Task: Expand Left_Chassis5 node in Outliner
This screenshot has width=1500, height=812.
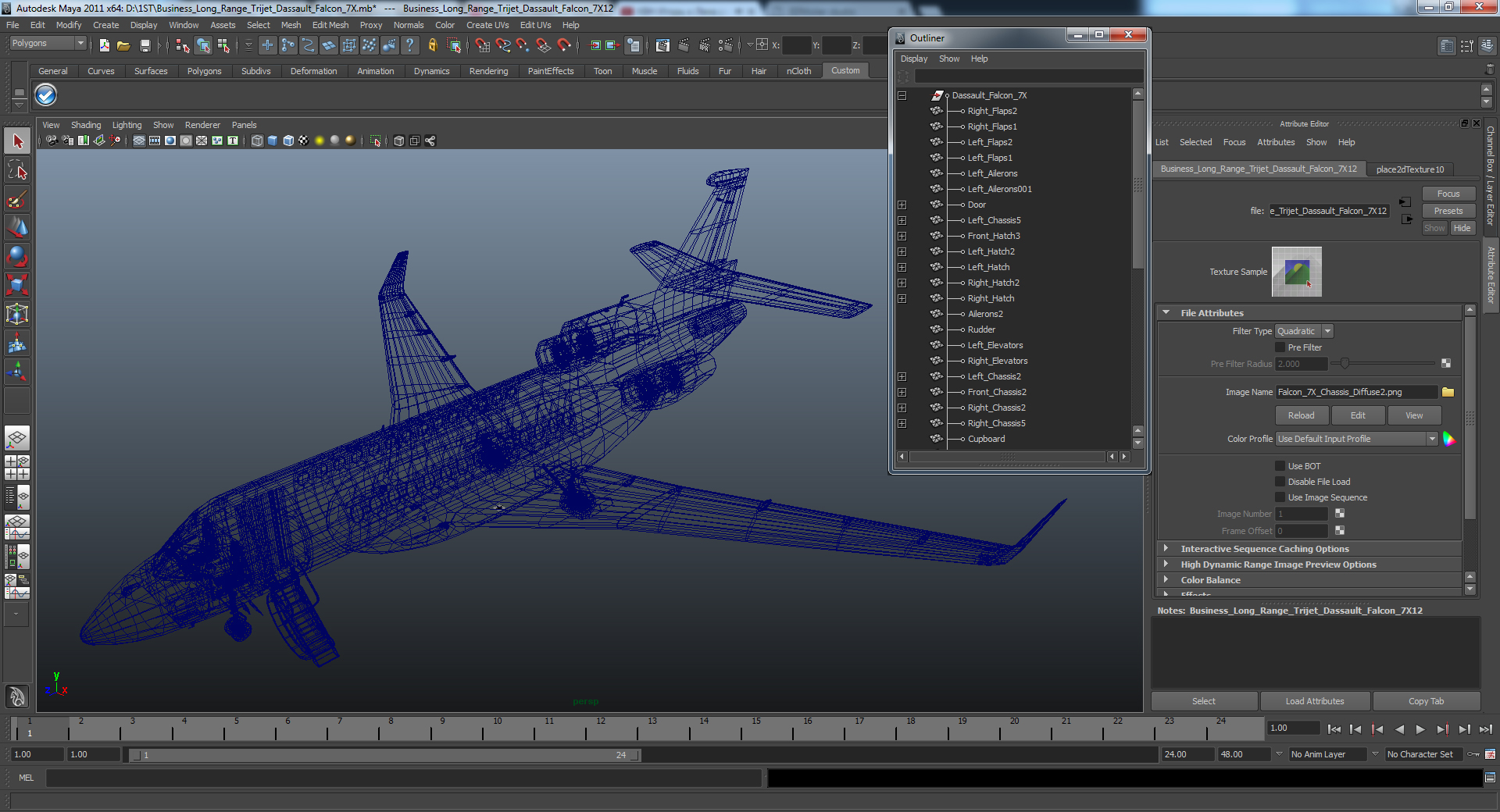Action: (902, 220)
